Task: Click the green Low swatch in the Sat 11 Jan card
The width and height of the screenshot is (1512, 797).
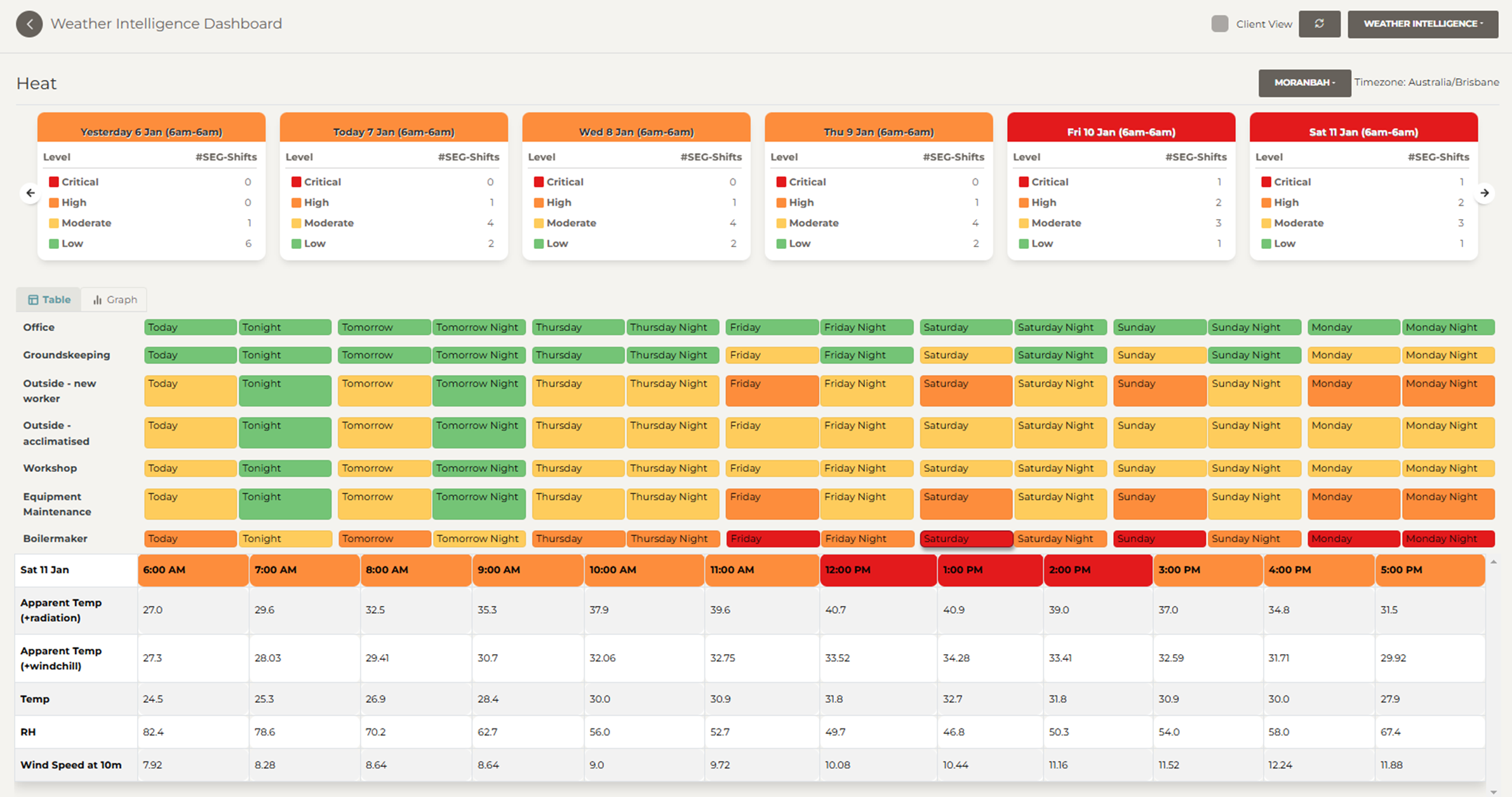Action: click(1266, 244)
